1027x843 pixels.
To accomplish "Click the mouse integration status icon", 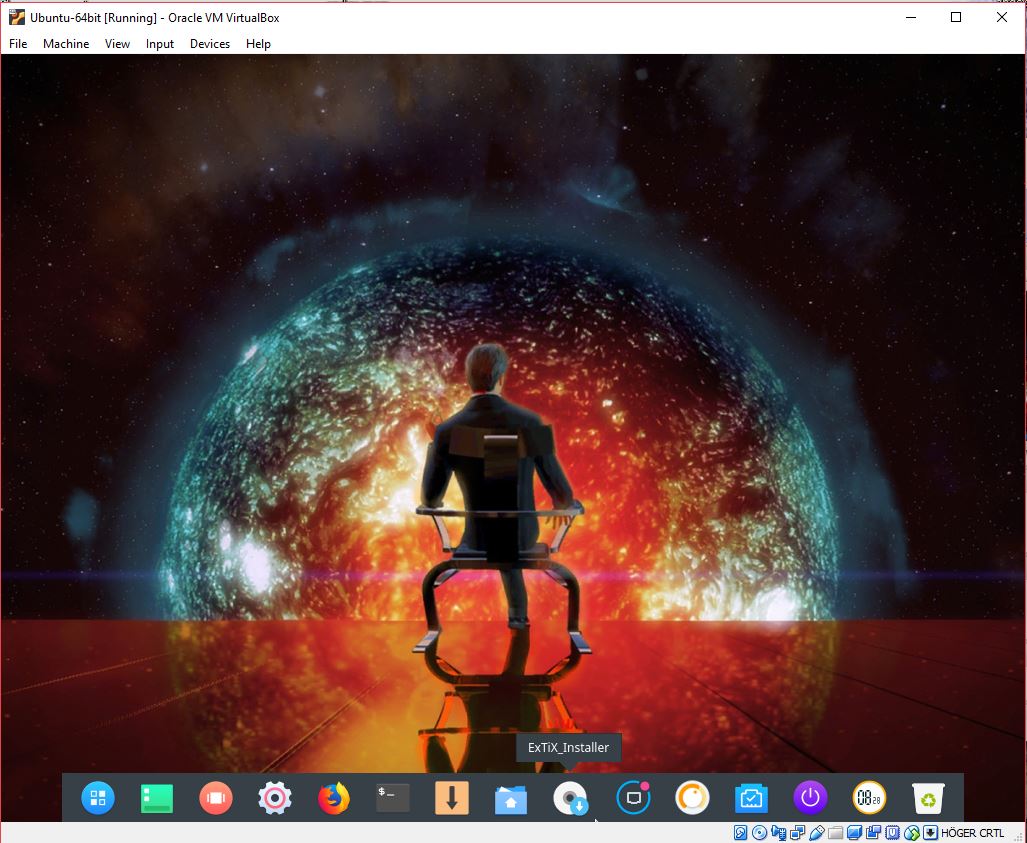I will 912,833.
